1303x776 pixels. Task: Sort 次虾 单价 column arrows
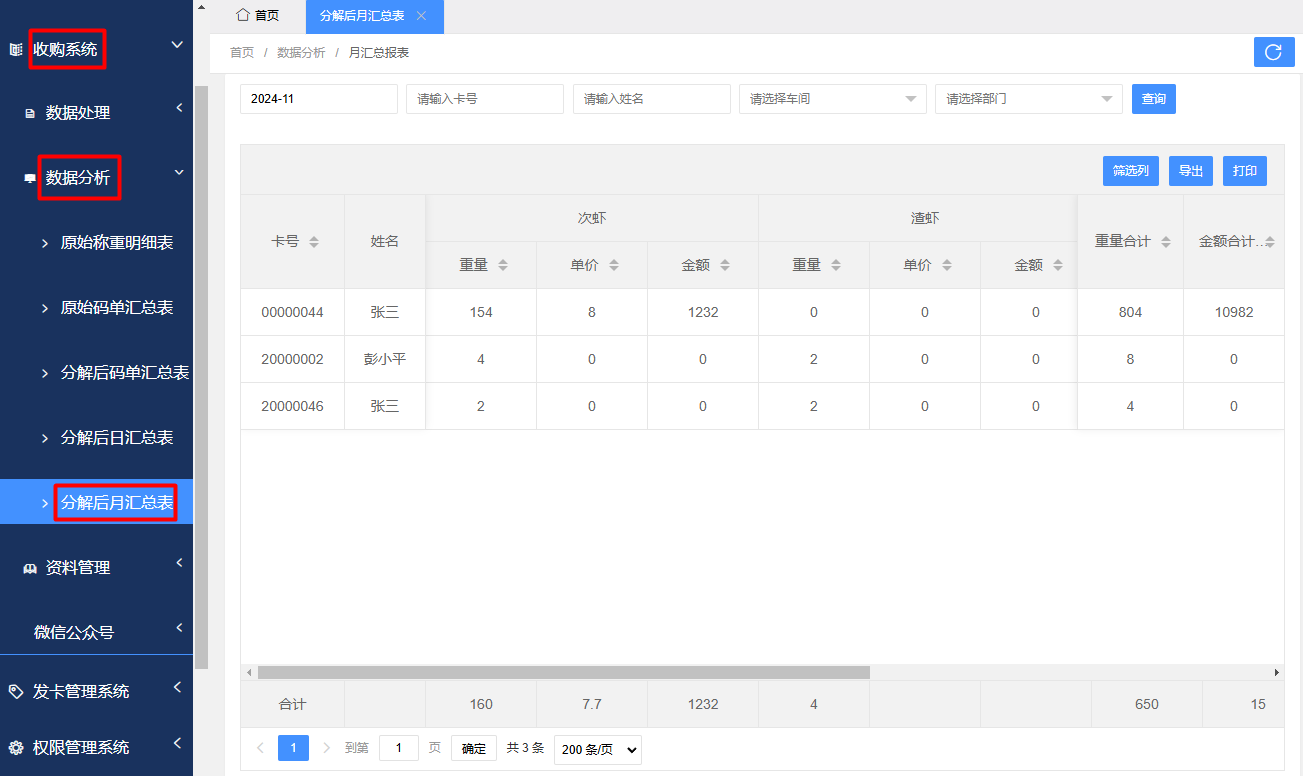[614, 265]
